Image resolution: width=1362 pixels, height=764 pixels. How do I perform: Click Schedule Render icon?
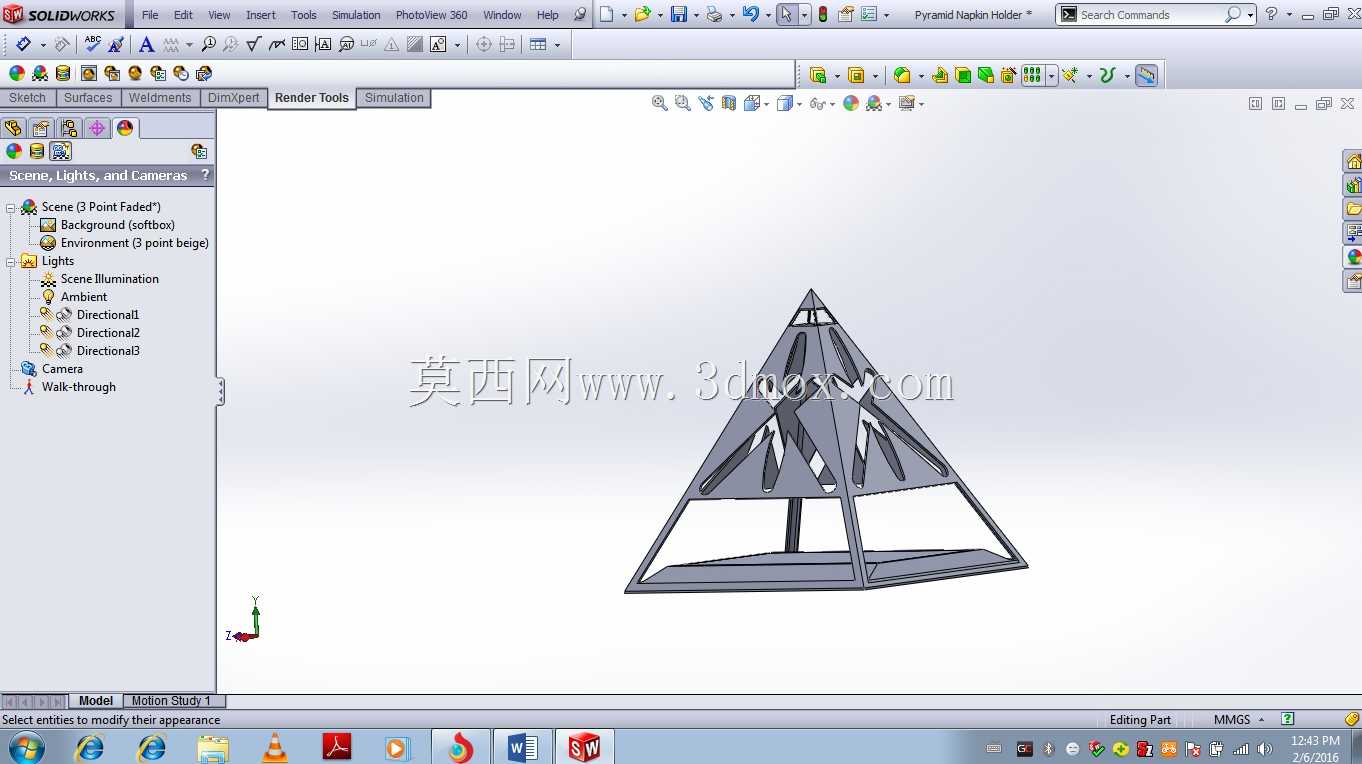tap(181, 73)
